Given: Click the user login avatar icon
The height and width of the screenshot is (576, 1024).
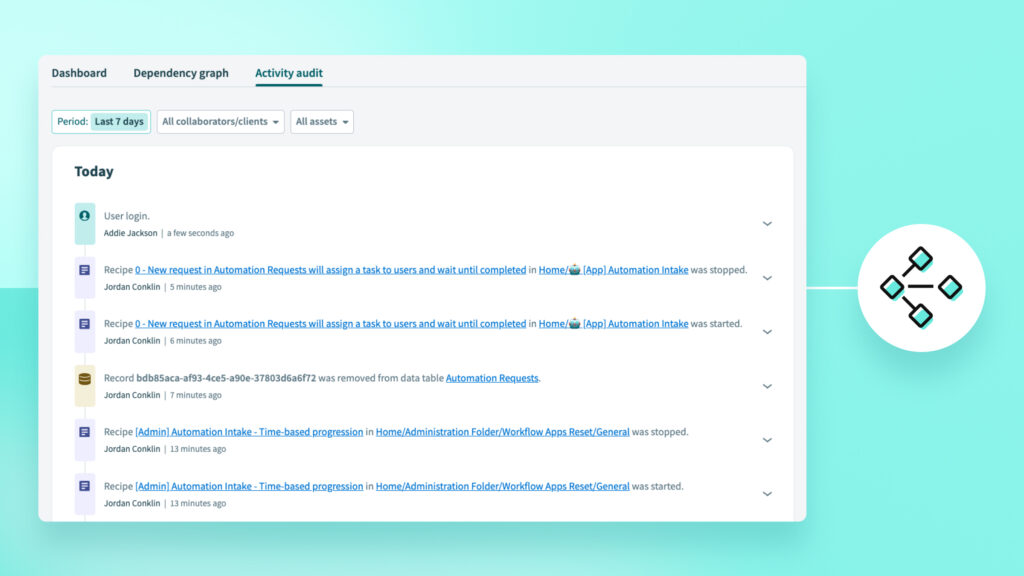Looking at the screenshot, I should [85, 216].
